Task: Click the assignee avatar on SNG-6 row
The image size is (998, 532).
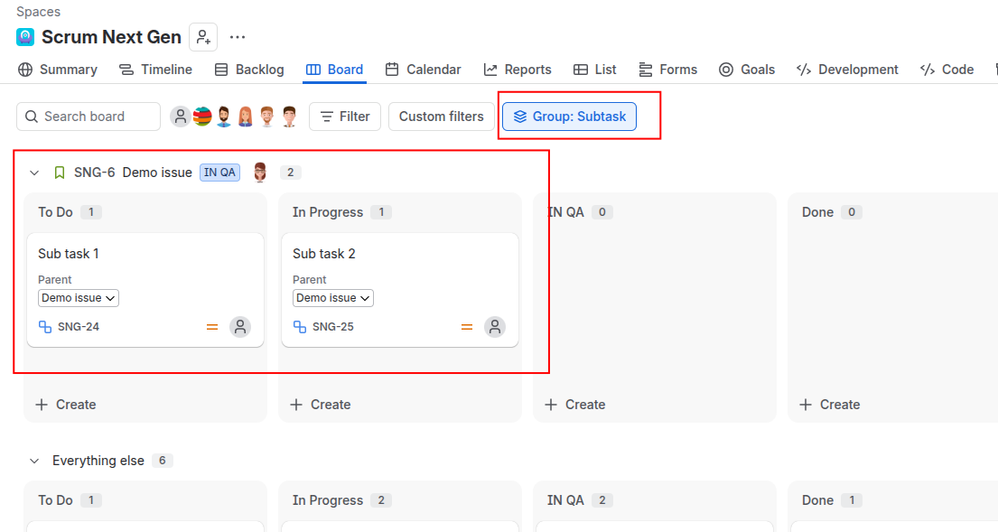Action: (x=260, y=172)
